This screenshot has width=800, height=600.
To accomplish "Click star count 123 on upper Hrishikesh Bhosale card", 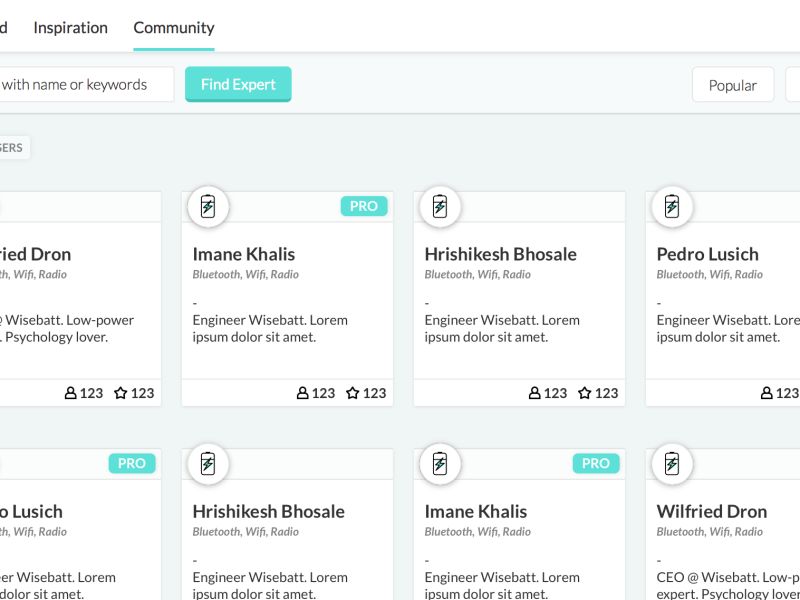I will click(607, 393).
